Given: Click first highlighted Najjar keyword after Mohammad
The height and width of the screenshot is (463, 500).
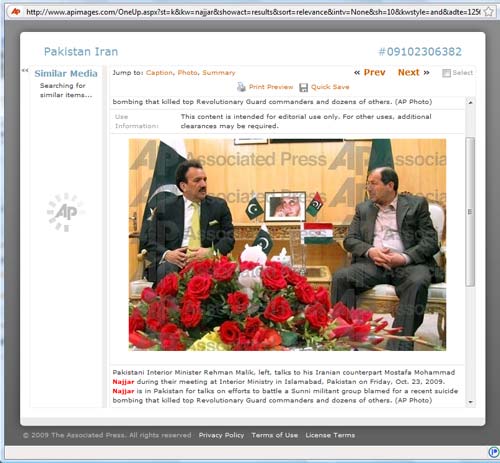Looking at the screenshot, I should point(123,382).
